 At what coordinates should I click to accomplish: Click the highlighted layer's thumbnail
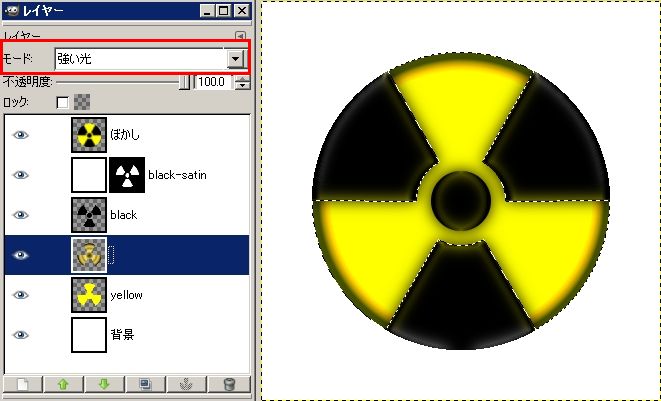click(x=89, y=255)
